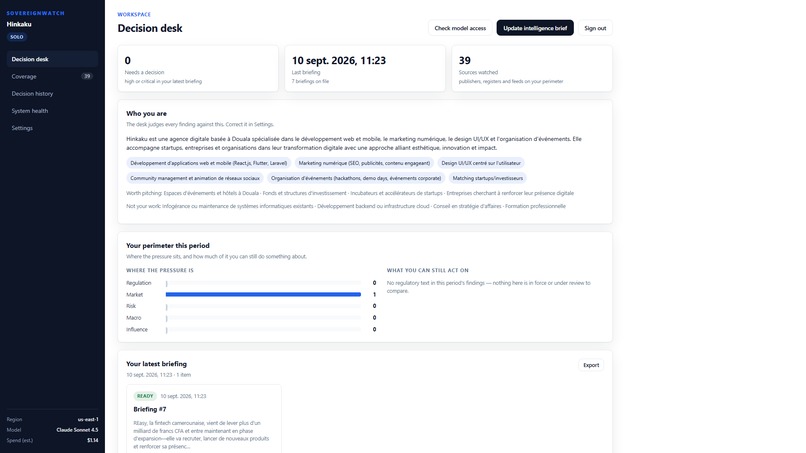806x453 pixels.
Task: Click the $1.14 spend value
Action: point(93,440)
